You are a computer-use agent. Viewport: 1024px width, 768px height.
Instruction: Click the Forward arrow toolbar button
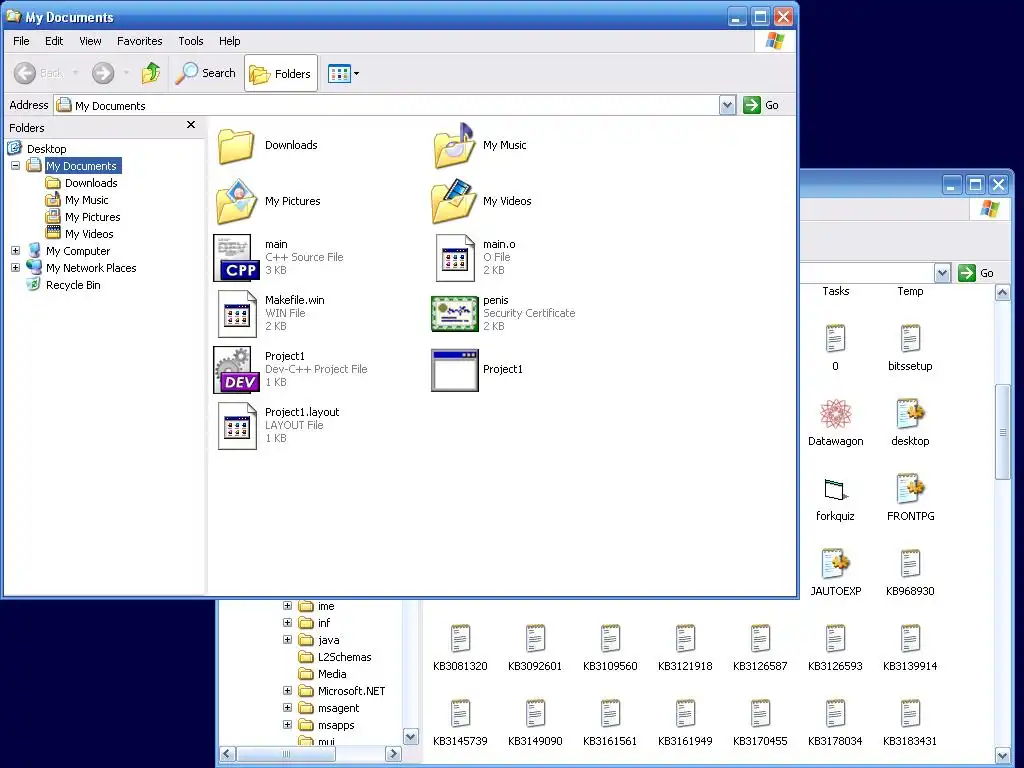[x=103, y=73]
